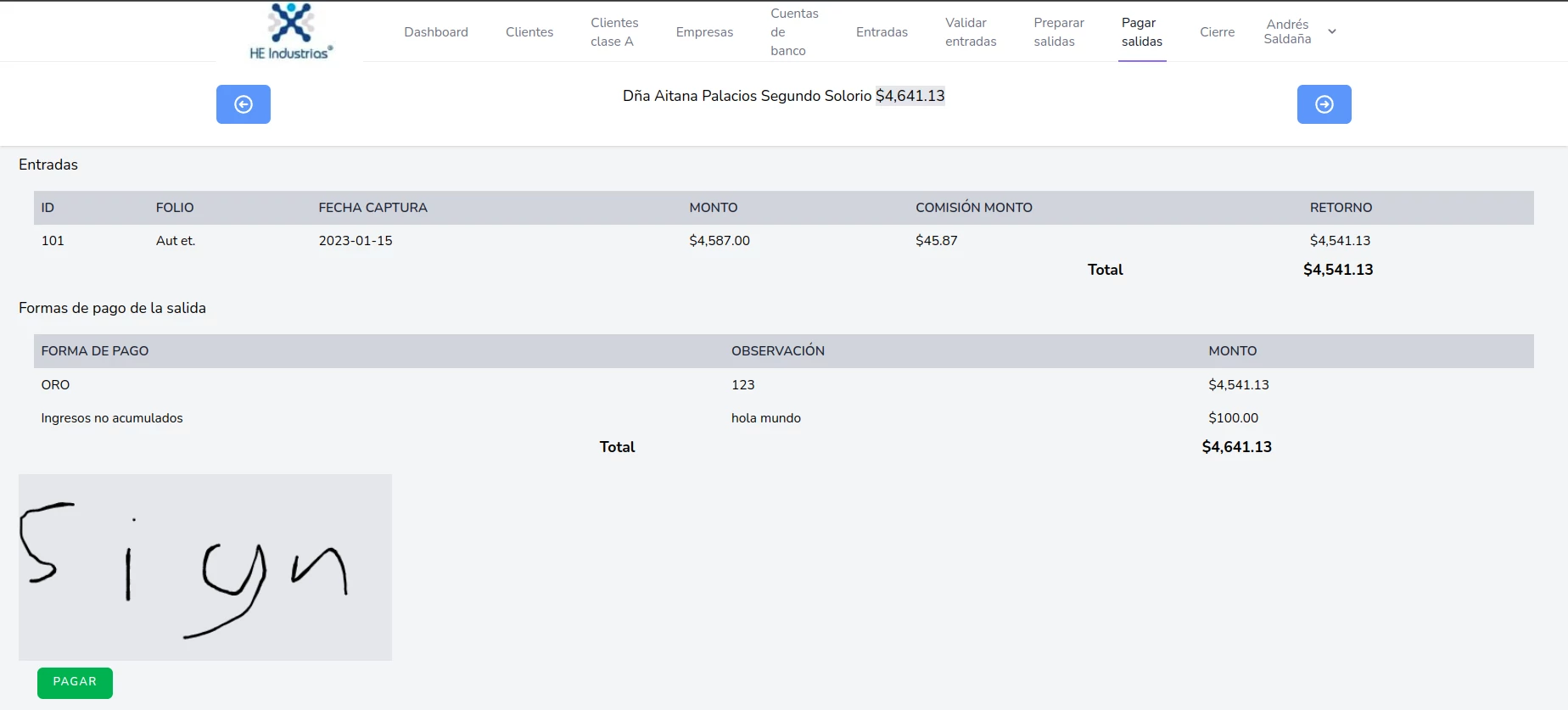Open the Andrés Saldaña account dropdown
This screenshot has height=710, width=1568.
[x=1288, y=31]
